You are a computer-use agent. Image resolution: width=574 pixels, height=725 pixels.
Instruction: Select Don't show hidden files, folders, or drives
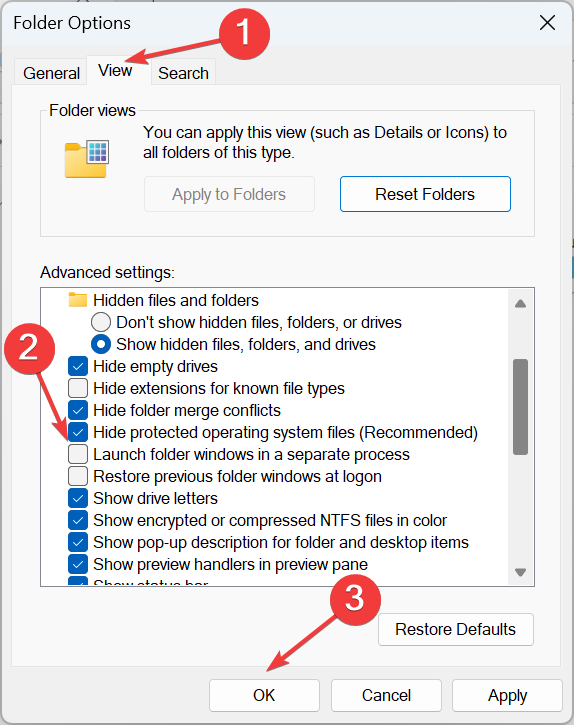101,322
